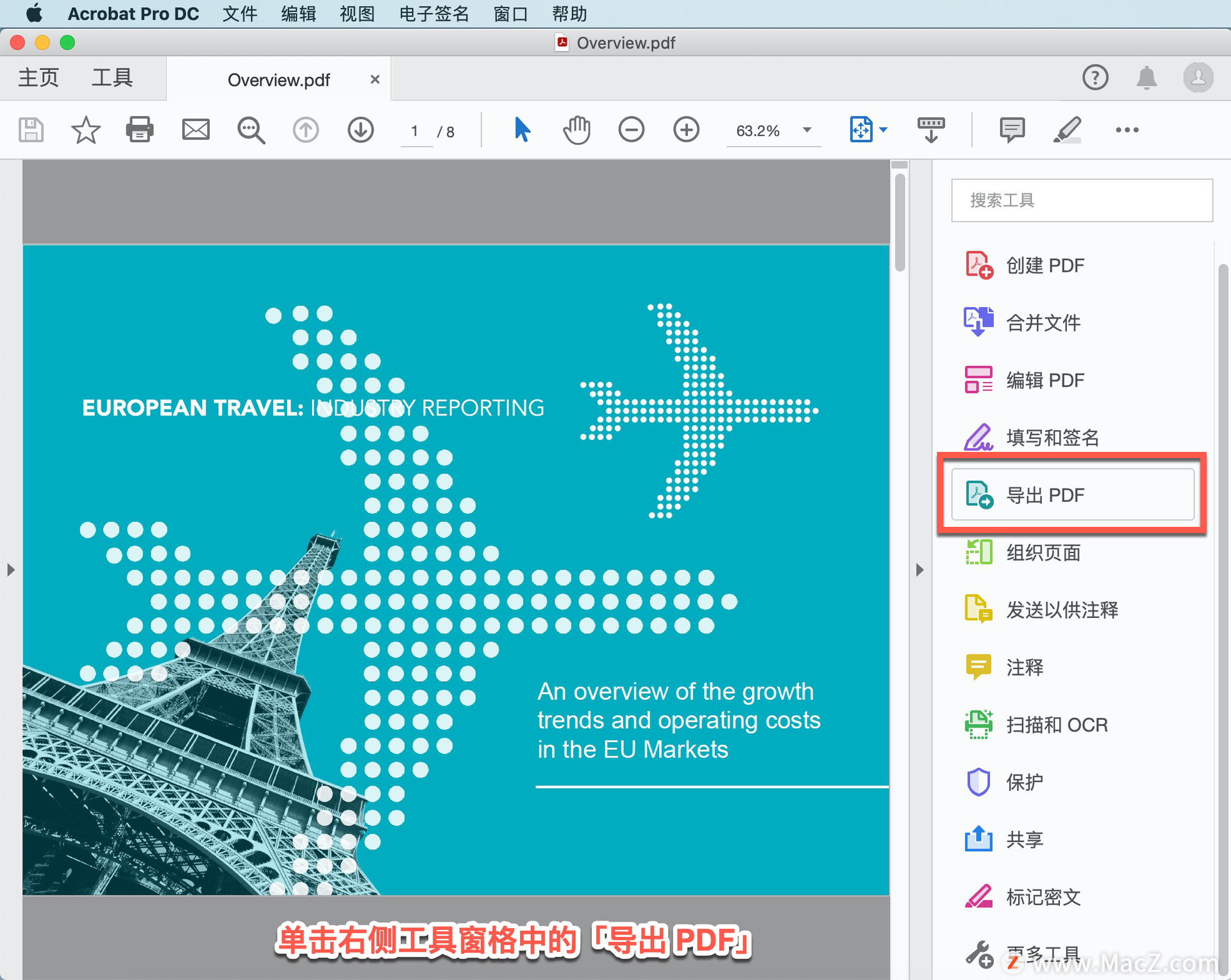The width and height of the screenshot is (1231, 980).
Task: Open 扫描和 OCR tool
Action: (1056, 725)
